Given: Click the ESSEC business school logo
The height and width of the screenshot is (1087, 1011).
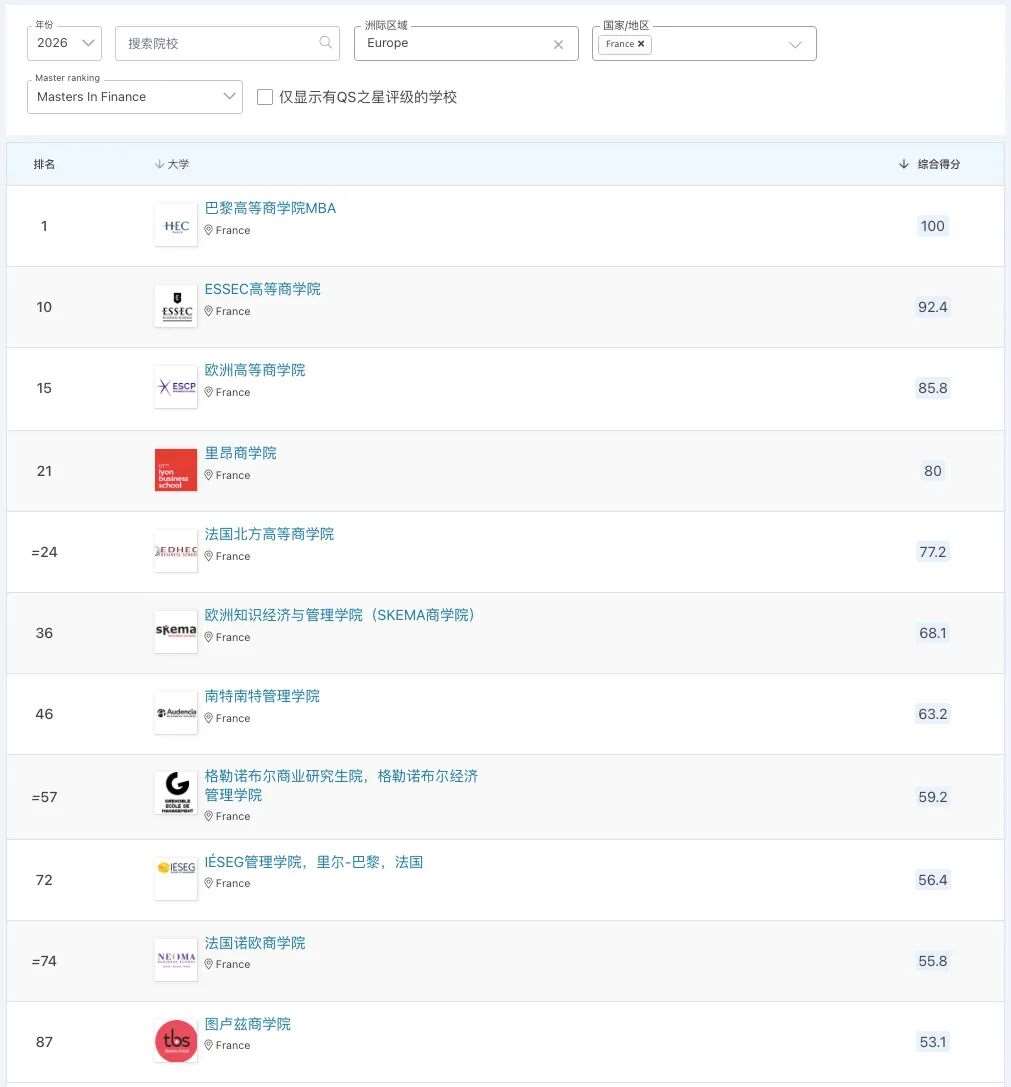Looking at the screenshot, I should [176, 306].
